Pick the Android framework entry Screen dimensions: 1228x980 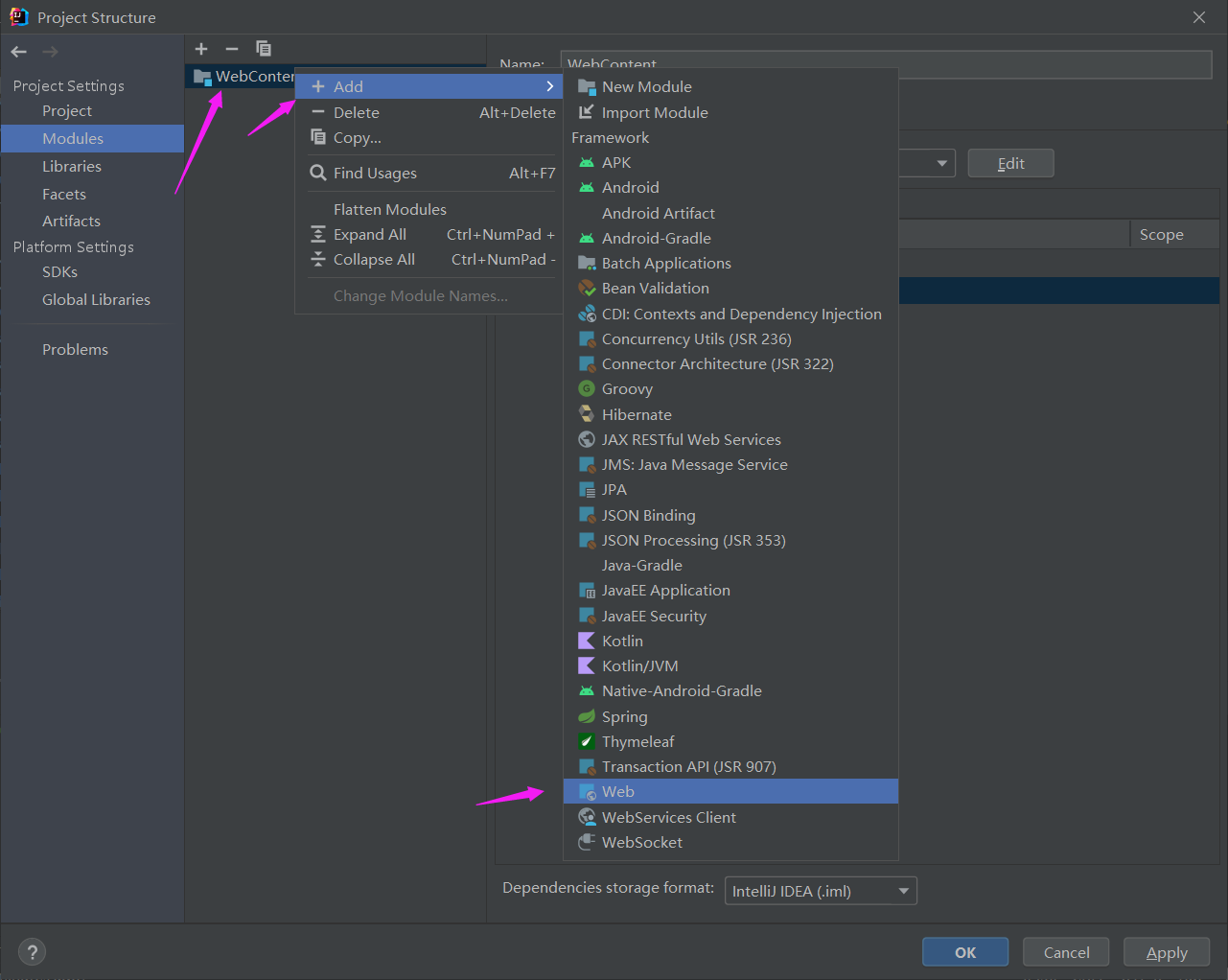pyautogui.click(x=730, y=188)
